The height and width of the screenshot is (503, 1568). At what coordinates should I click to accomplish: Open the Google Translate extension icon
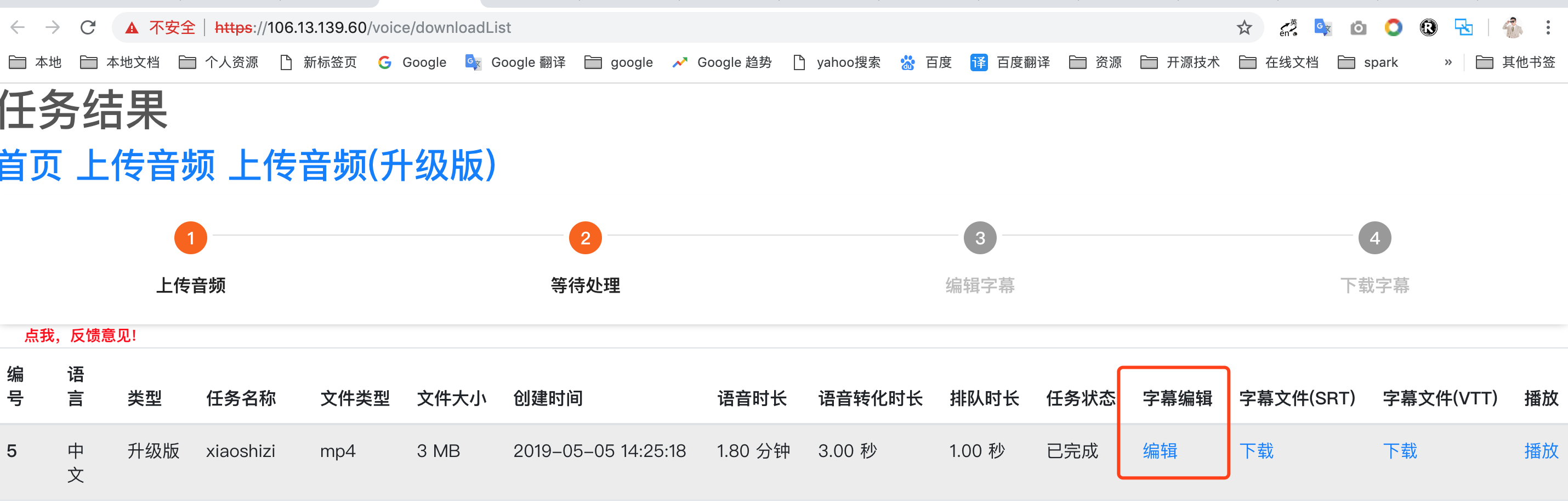(x=1323, y=27)
